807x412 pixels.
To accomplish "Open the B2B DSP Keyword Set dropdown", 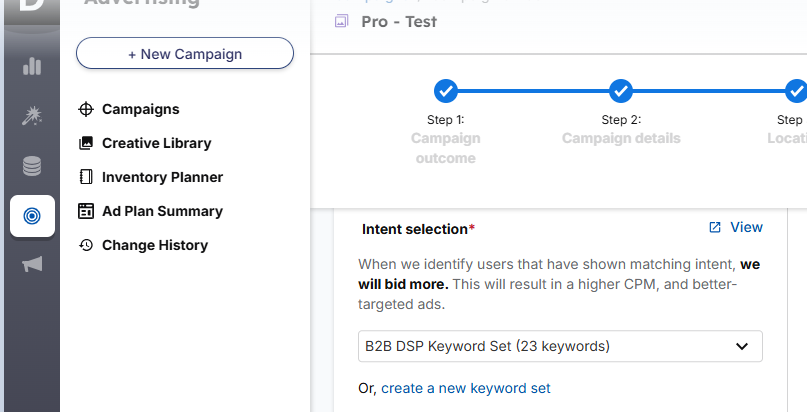I will coord(560,346).
